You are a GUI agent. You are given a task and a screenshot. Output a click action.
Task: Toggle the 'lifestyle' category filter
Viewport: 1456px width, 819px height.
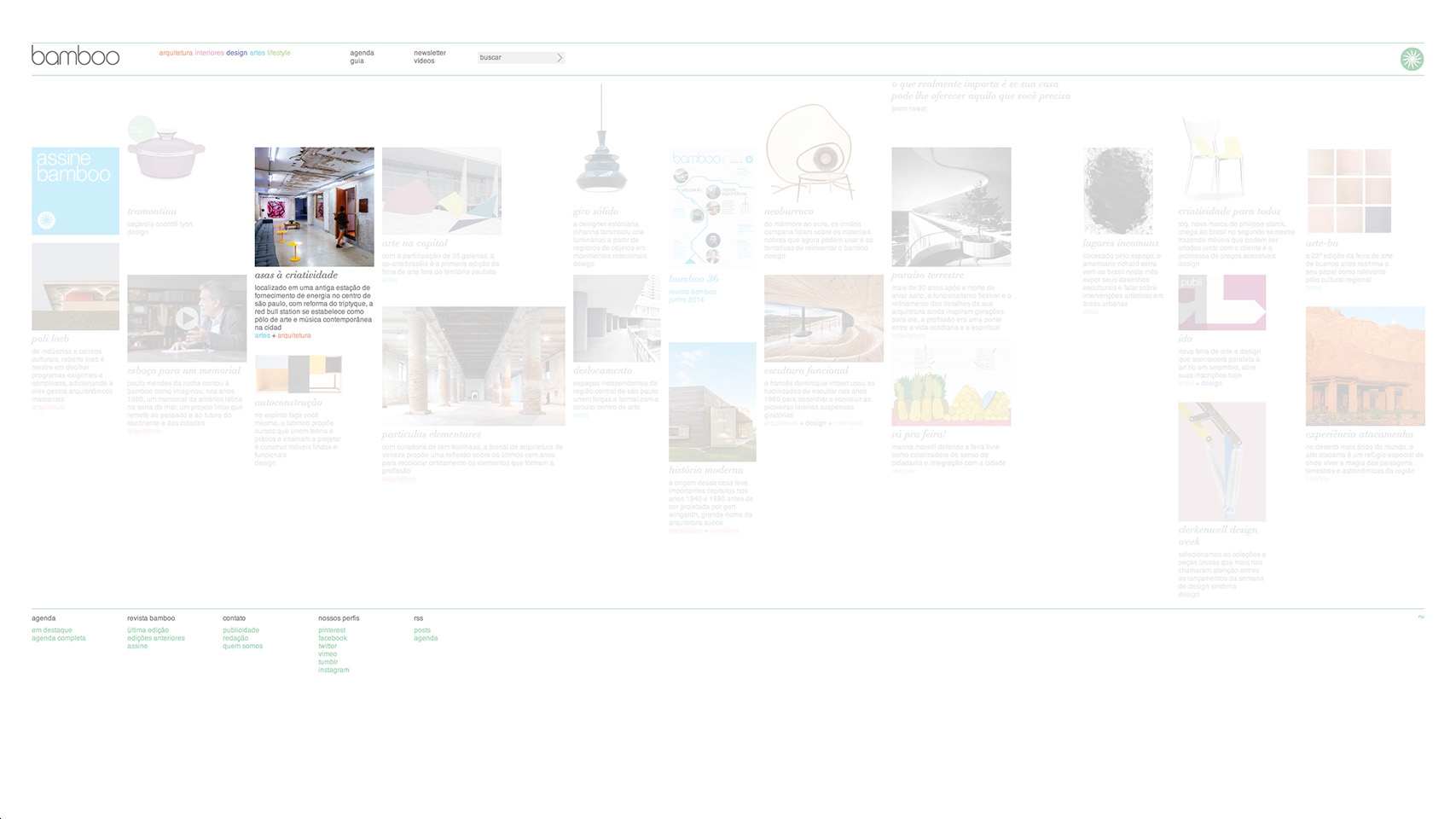pyautogui.click(x=278, y=52)
